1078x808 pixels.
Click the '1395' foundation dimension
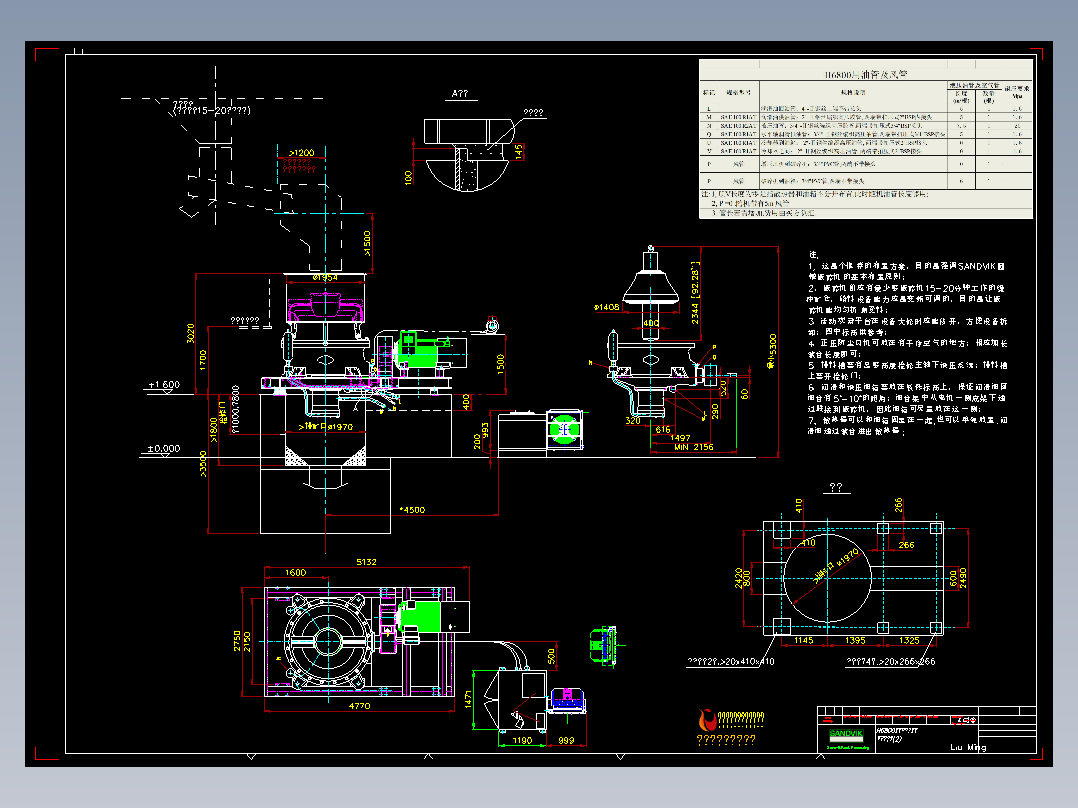[855, 640]
